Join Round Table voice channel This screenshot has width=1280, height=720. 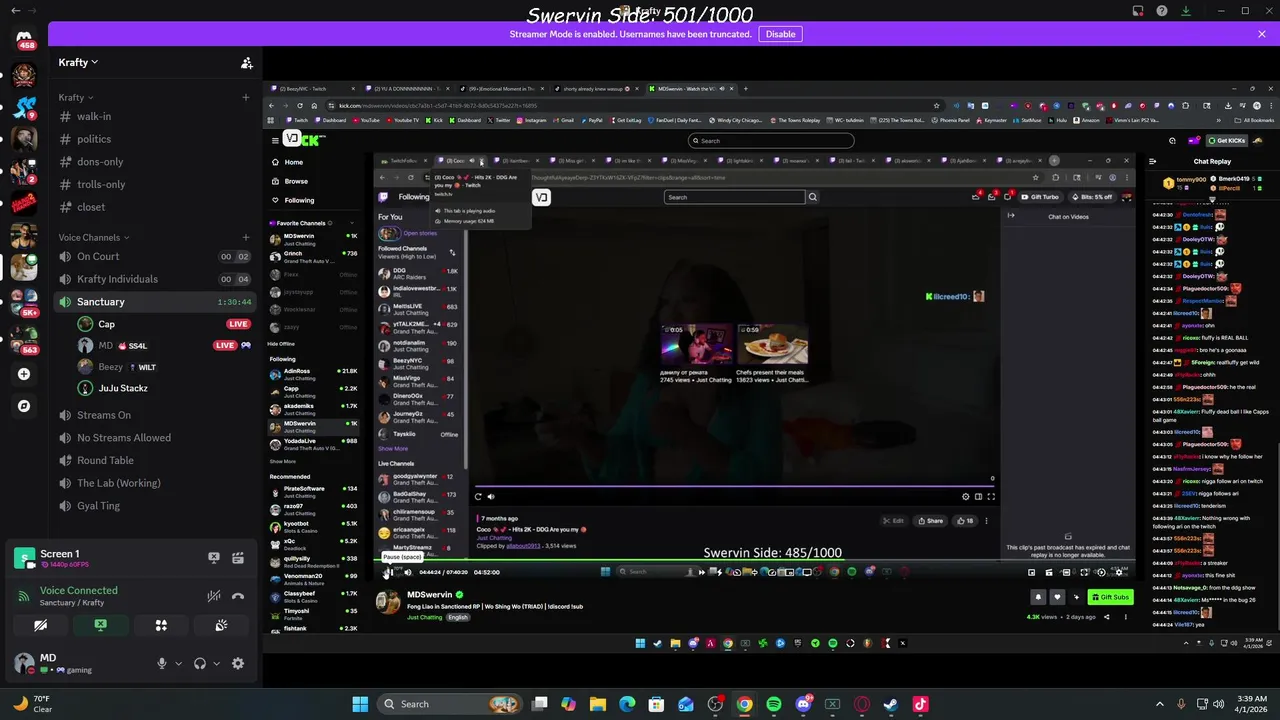coord(155,460)
